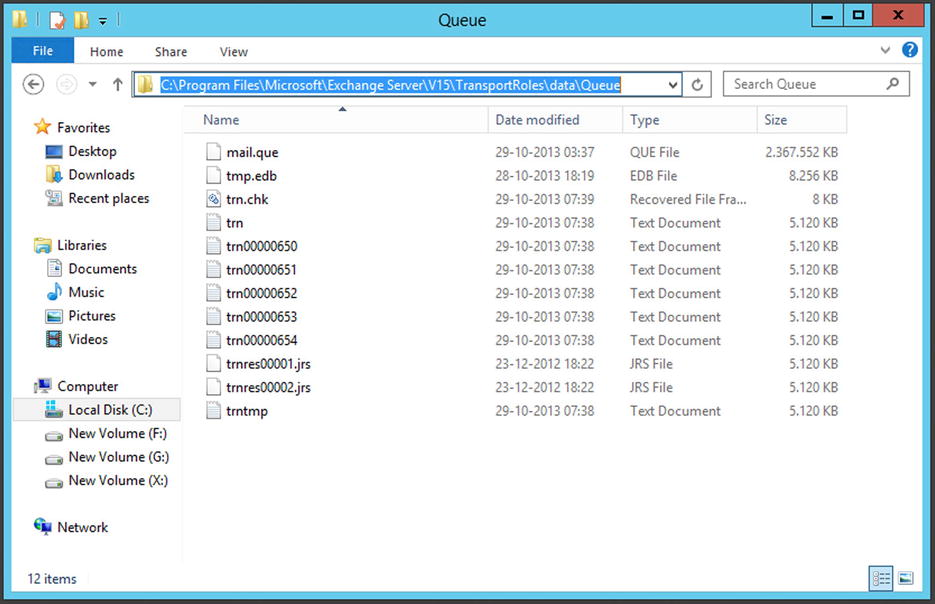Click the tmp.edb file icon
Image resolution: width=935 pixels, height=604 pixels.
pyautogui.click(x=213, y=175)
